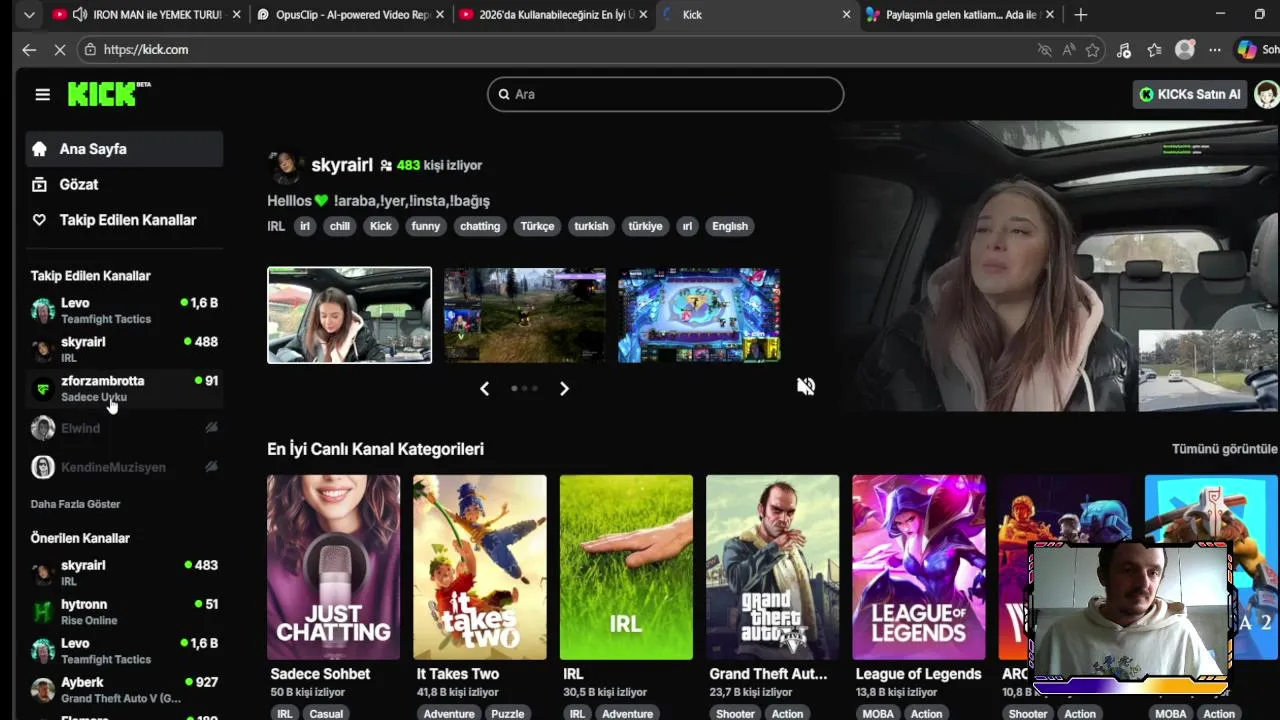The height and width of the screenshot is (720, 1280).
Task: Open the user profile avatar menu
Action: tap(1266, 94)
